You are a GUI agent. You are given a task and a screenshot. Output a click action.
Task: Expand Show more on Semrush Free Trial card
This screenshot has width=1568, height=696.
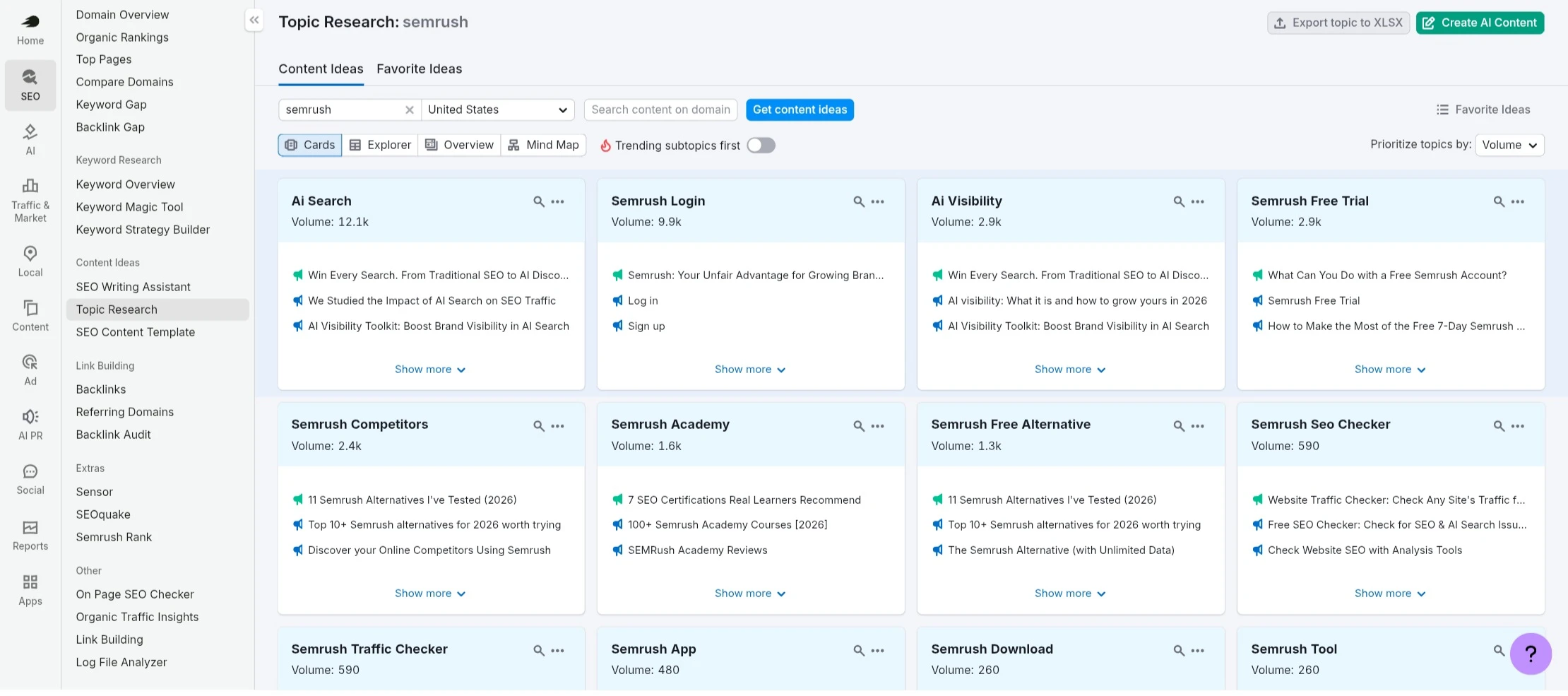point(1390,370)
